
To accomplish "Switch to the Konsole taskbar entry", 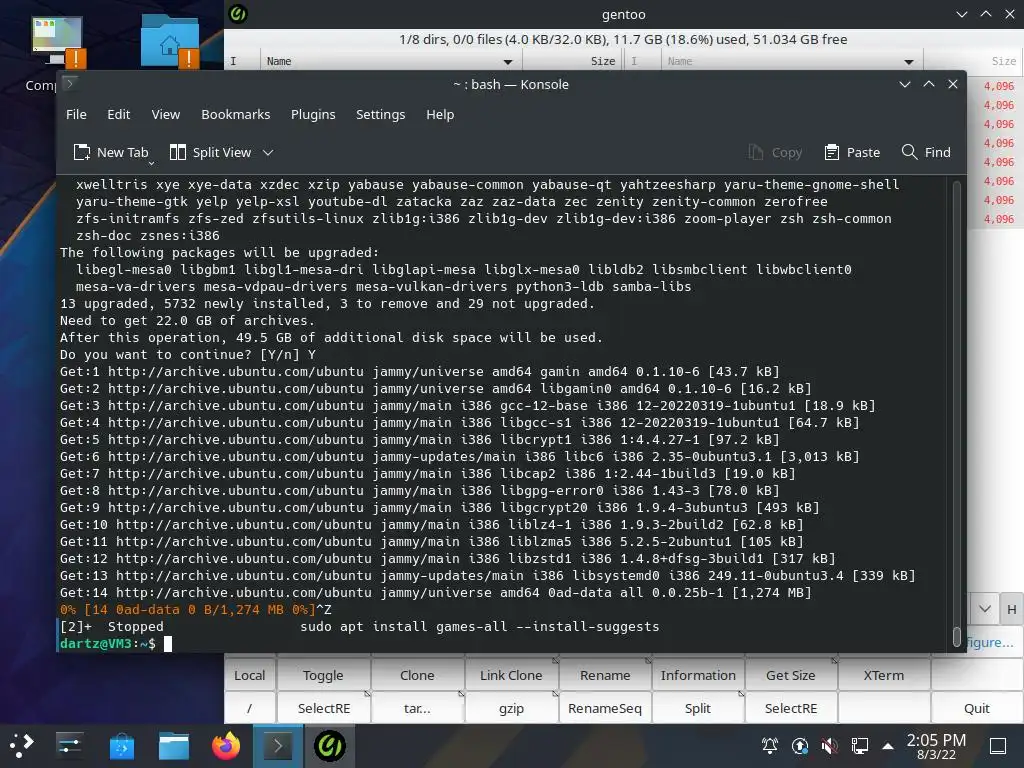I will [278, 746].
